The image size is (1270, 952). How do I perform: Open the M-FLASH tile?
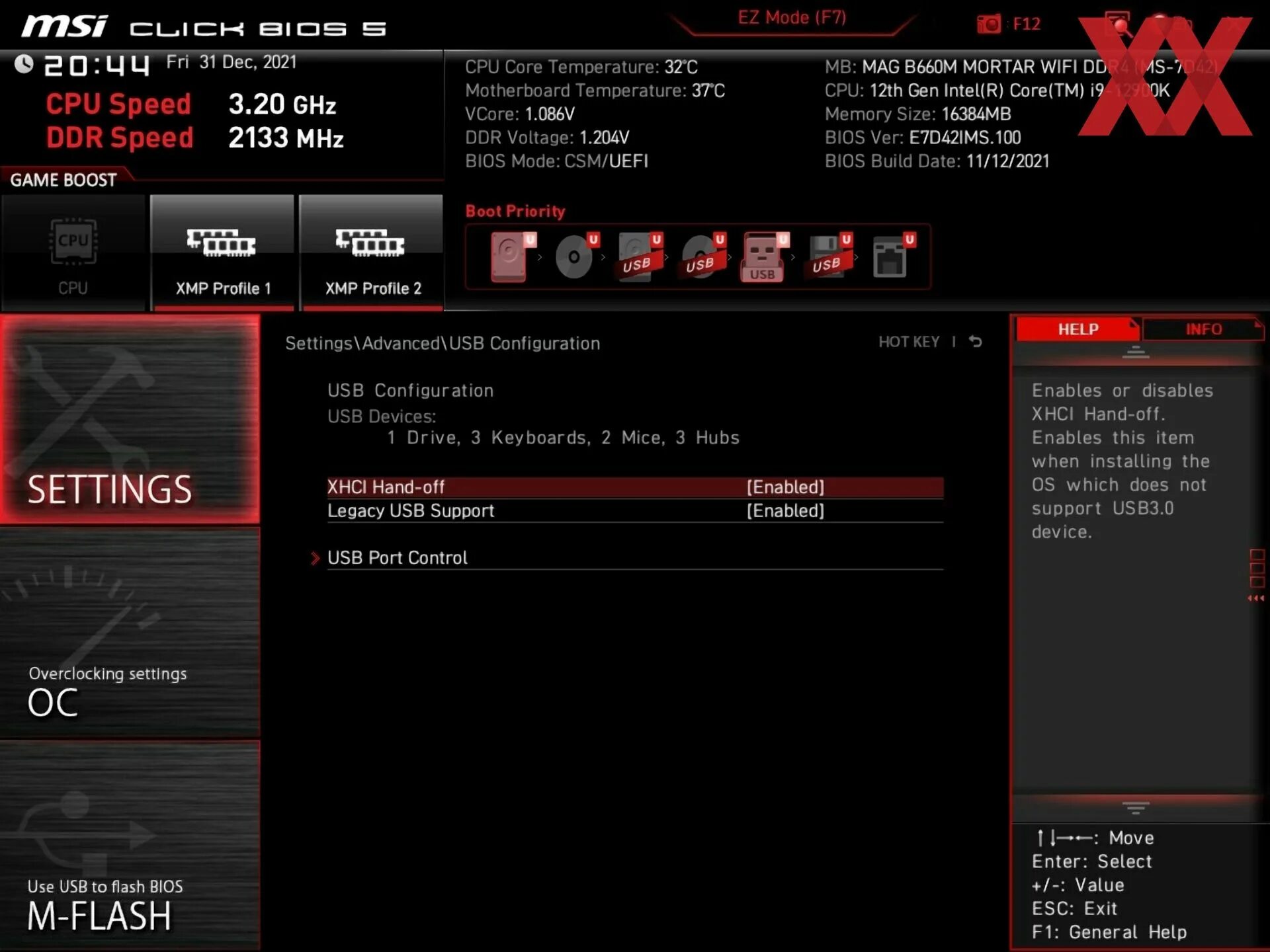coord(130,846)
